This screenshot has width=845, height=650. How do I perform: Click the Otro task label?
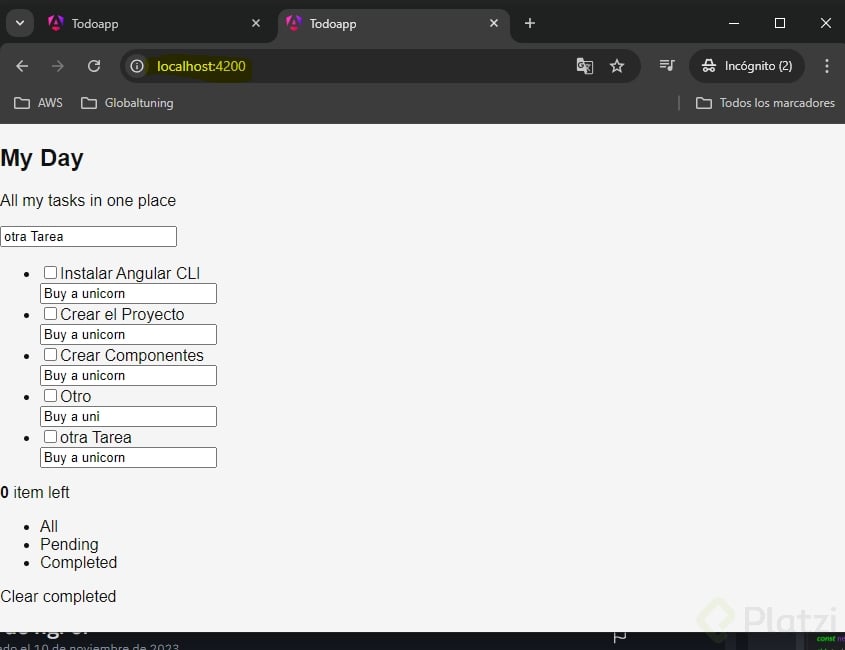point(75,396)
